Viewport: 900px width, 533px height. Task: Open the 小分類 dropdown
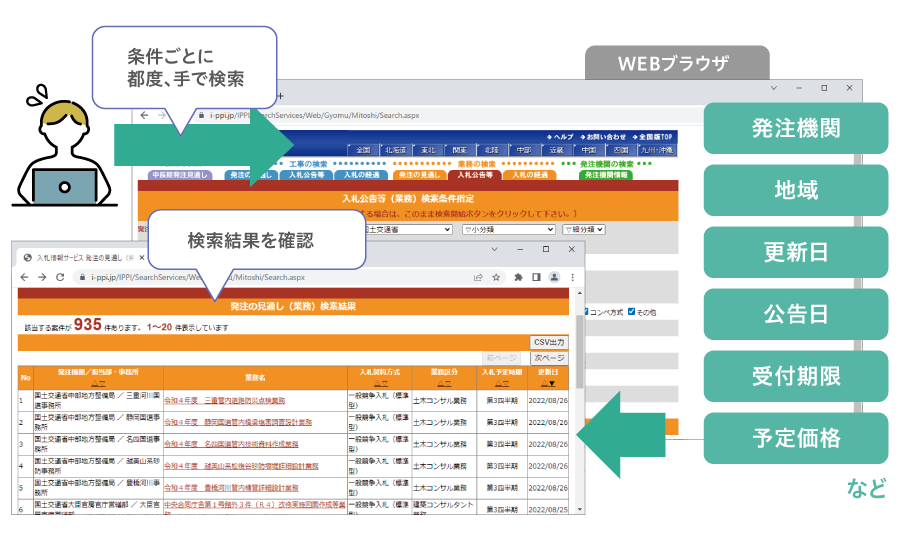tap(509, 229)
